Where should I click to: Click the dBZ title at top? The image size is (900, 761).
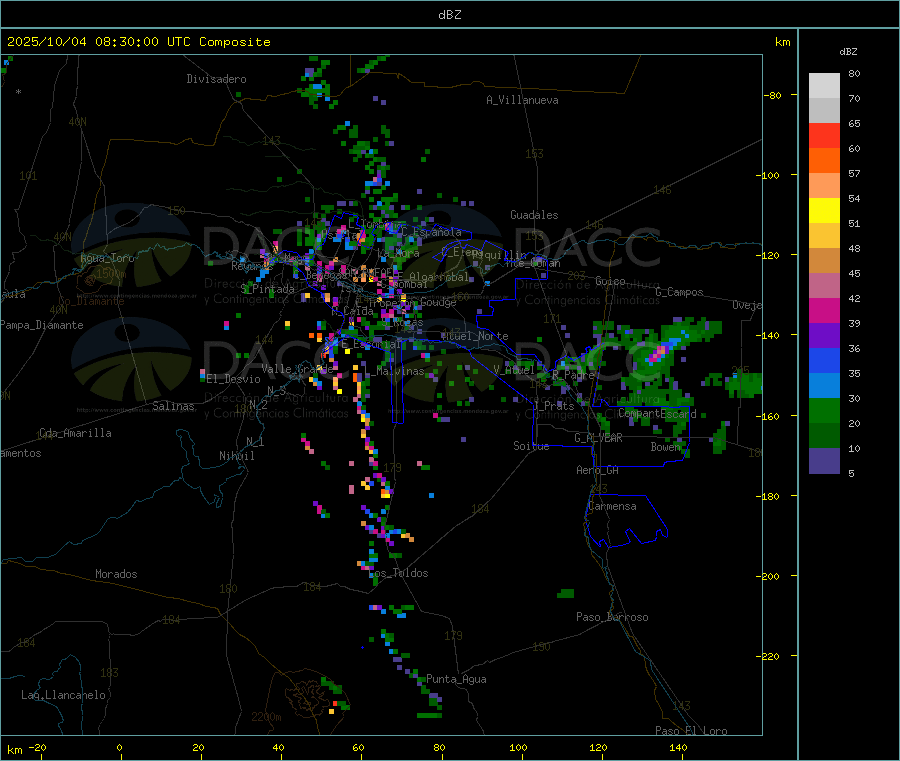click(x=449, y=15)
